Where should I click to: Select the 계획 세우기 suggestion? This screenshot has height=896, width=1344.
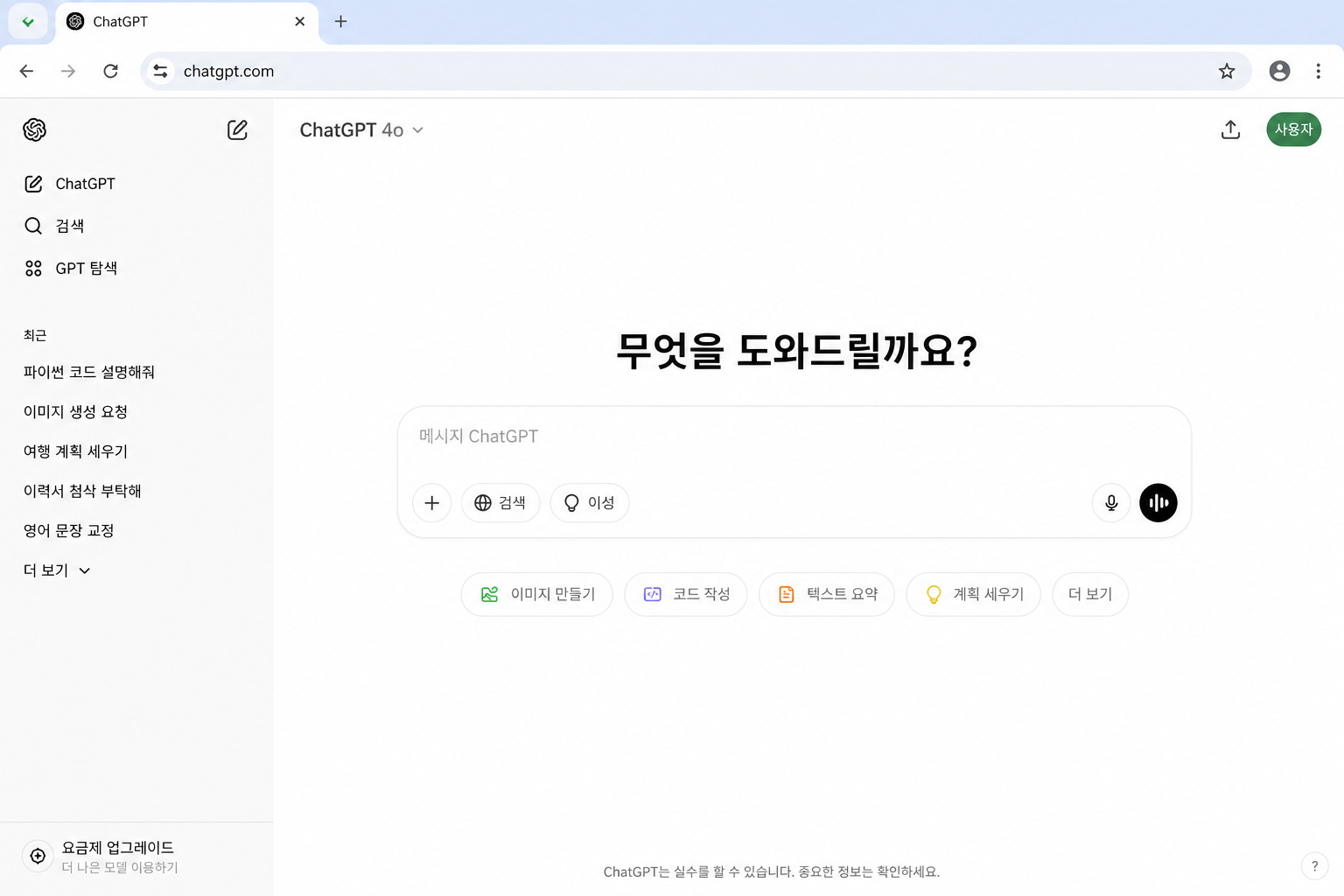point(974,594)
